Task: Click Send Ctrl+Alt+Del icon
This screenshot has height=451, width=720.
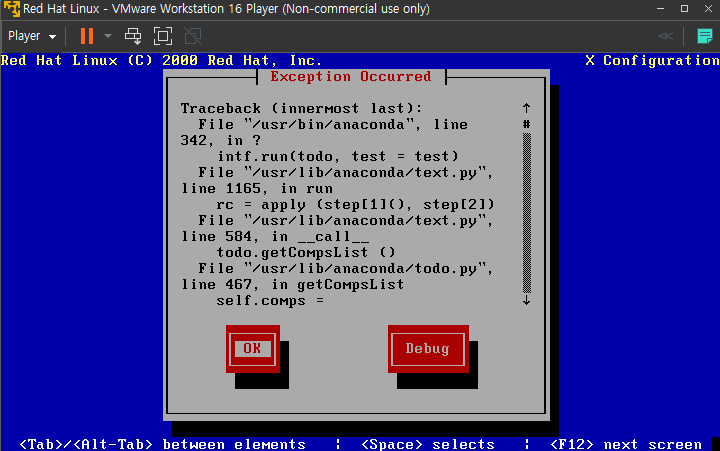Action: 133,36
